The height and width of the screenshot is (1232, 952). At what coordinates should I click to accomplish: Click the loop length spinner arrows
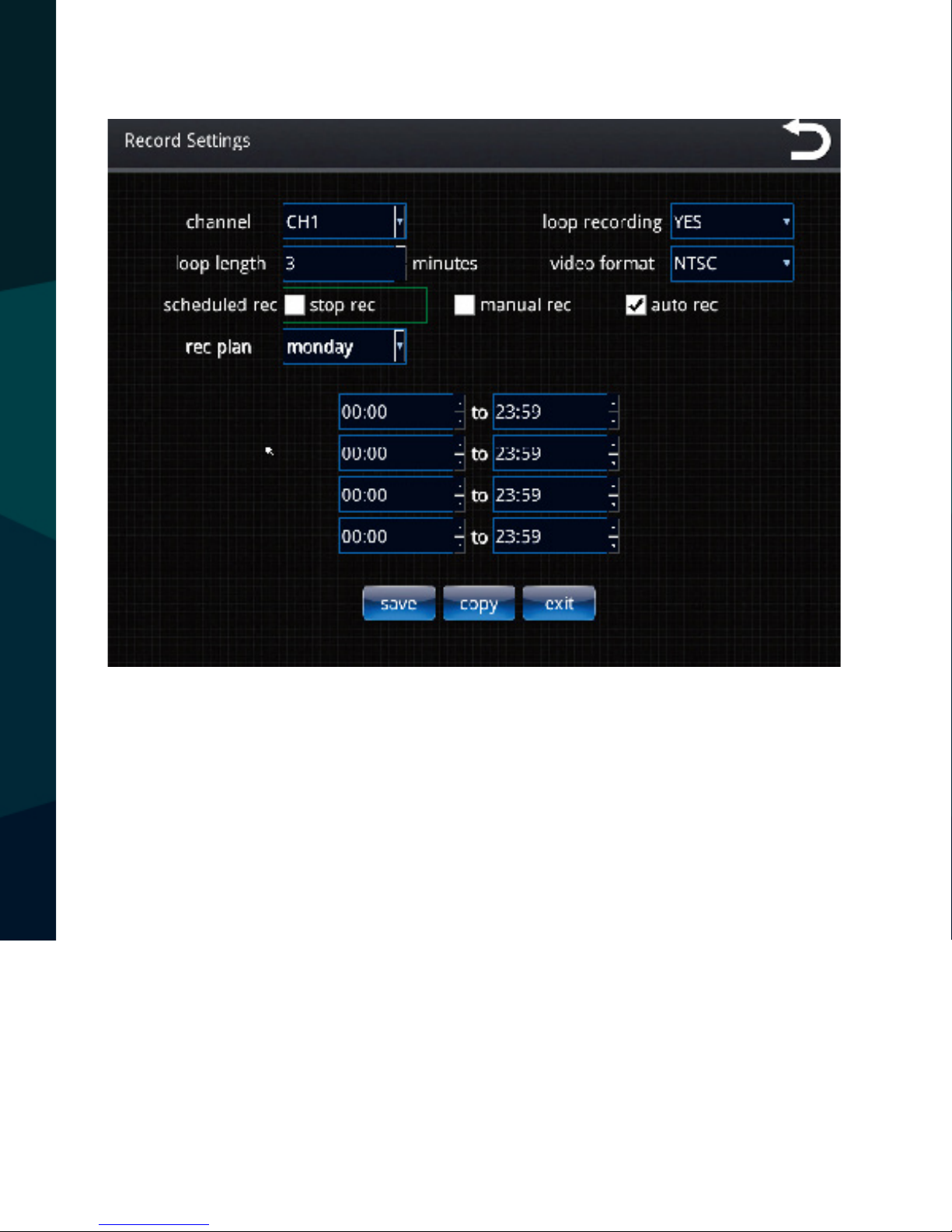coord(401,264)
